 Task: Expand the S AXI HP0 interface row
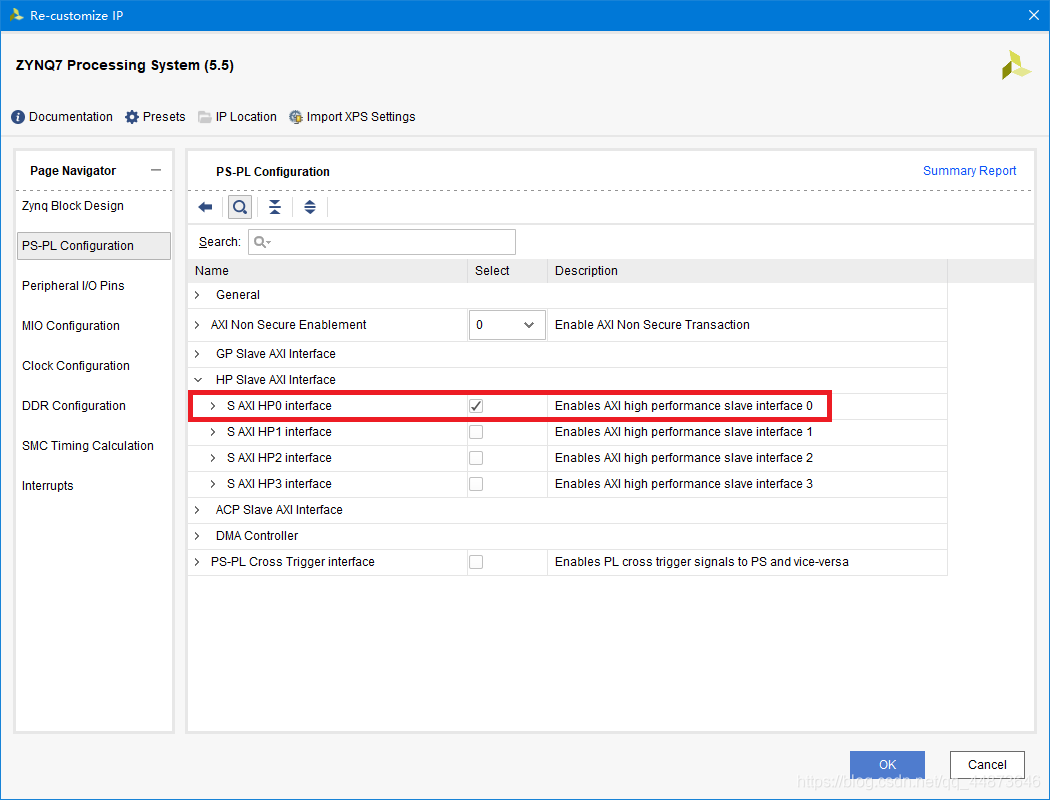coord(213,406)
